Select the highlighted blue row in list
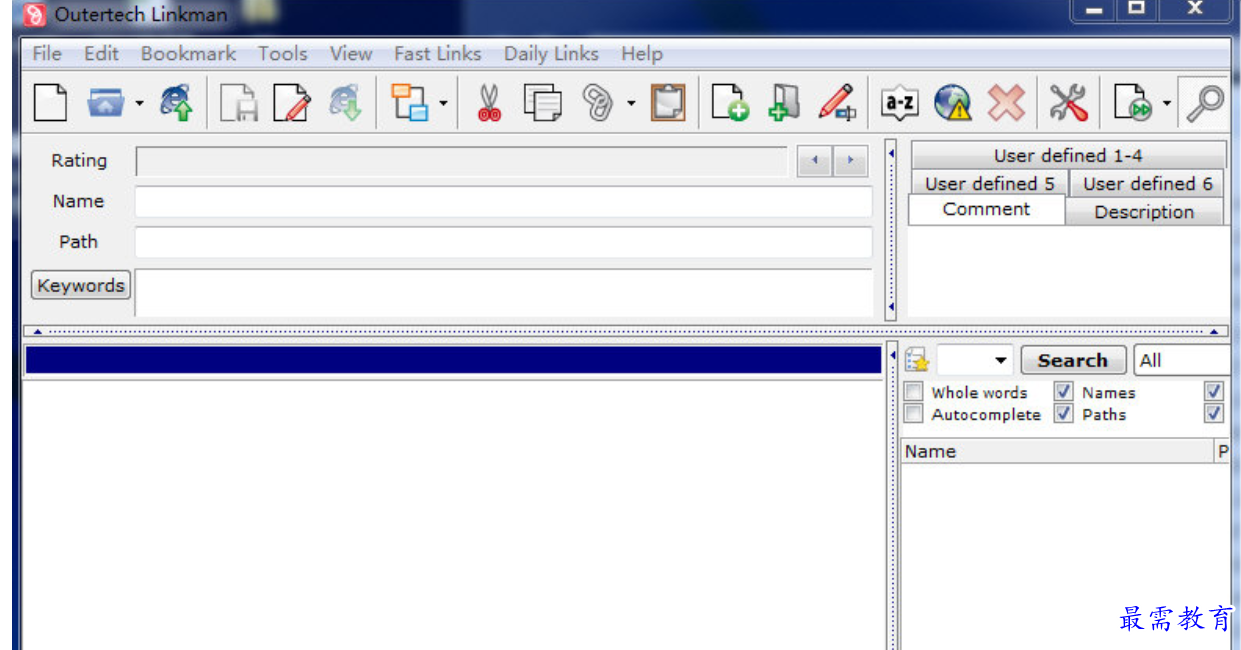Viewport: 1241px width, 650px height. point(453,360)
